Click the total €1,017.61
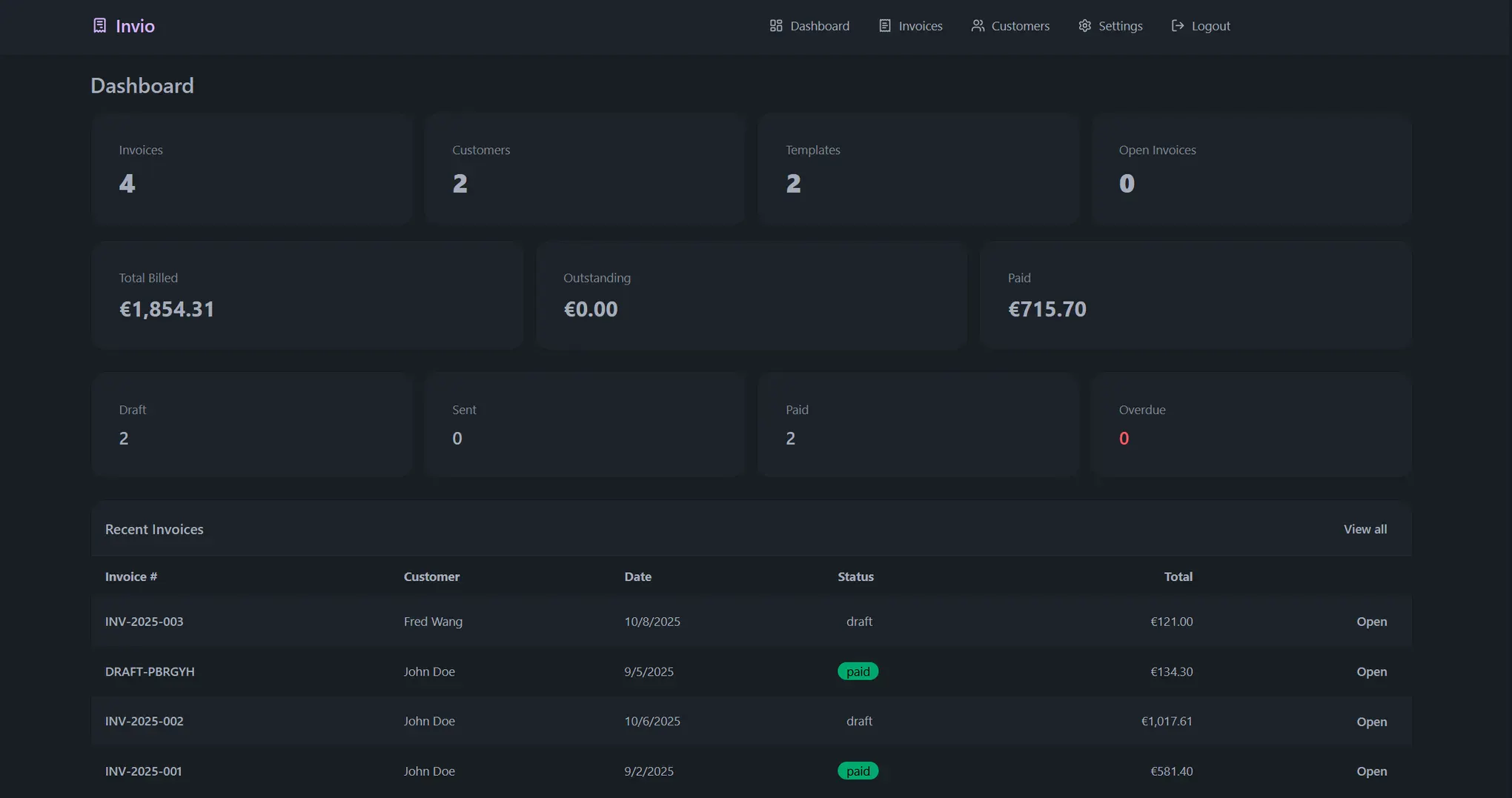The image size is (1512, 798). [x=1167, y=721]
